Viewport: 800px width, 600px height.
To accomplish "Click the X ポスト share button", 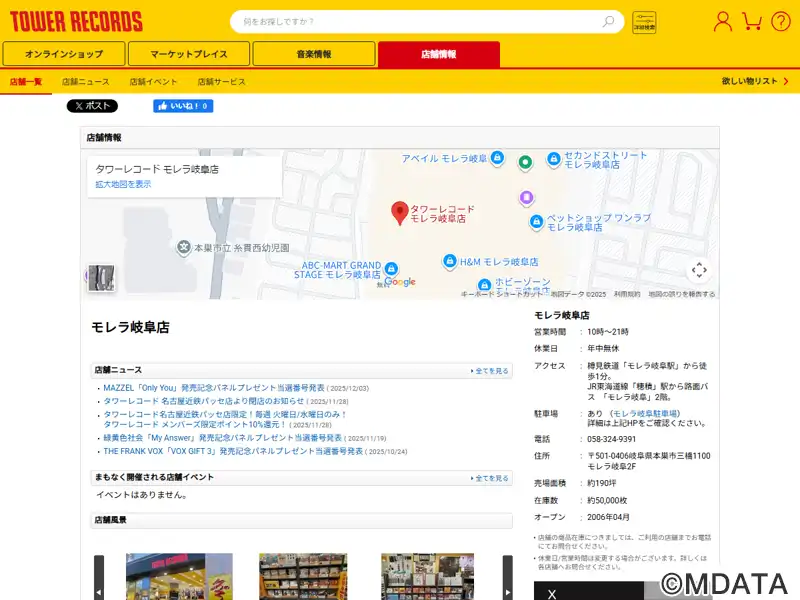I will coord(92,106).
